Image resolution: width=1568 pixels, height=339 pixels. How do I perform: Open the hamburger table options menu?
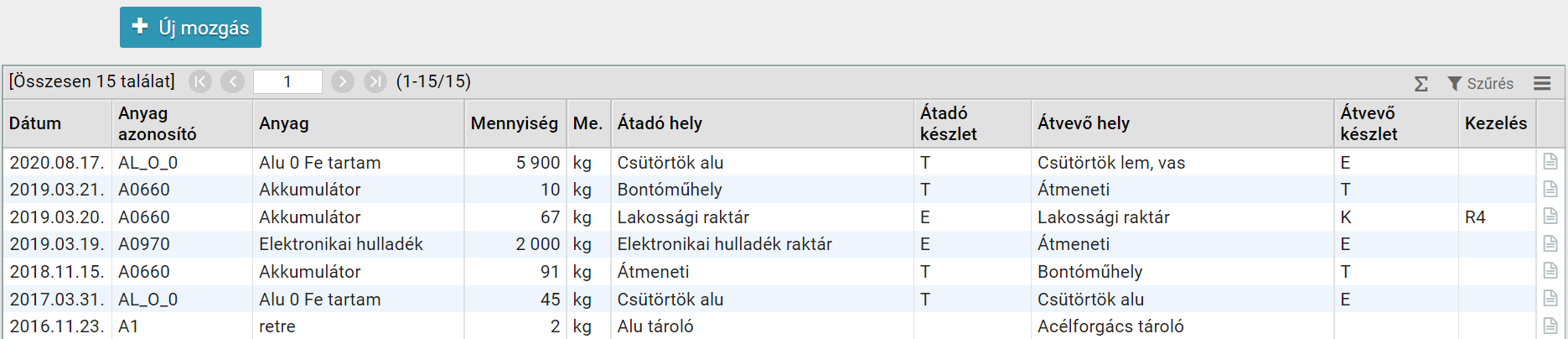point(1542,83)
